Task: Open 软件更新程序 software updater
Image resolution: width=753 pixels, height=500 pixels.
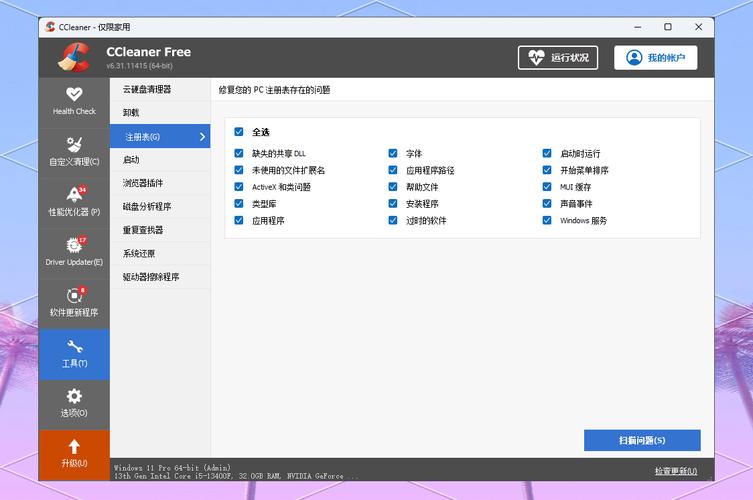Action: (x=74, y=303)
